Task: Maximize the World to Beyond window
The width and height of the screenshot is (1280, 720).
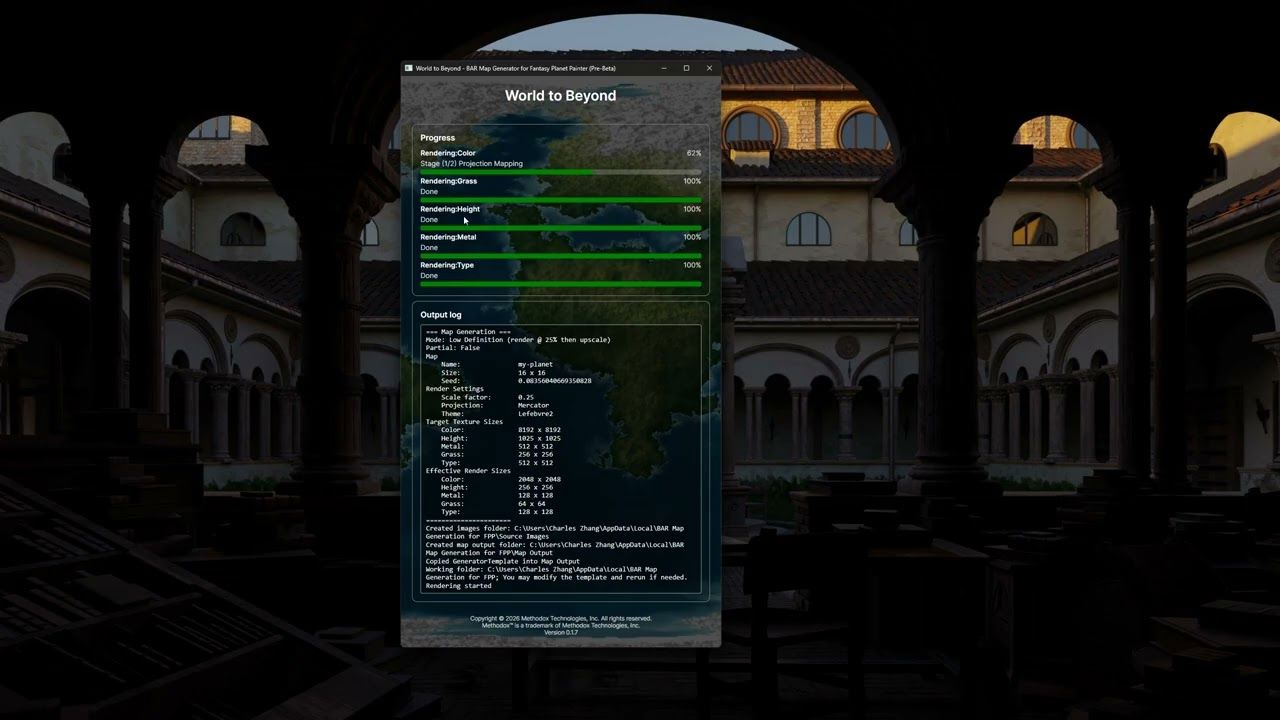Action: click(686, 68)
